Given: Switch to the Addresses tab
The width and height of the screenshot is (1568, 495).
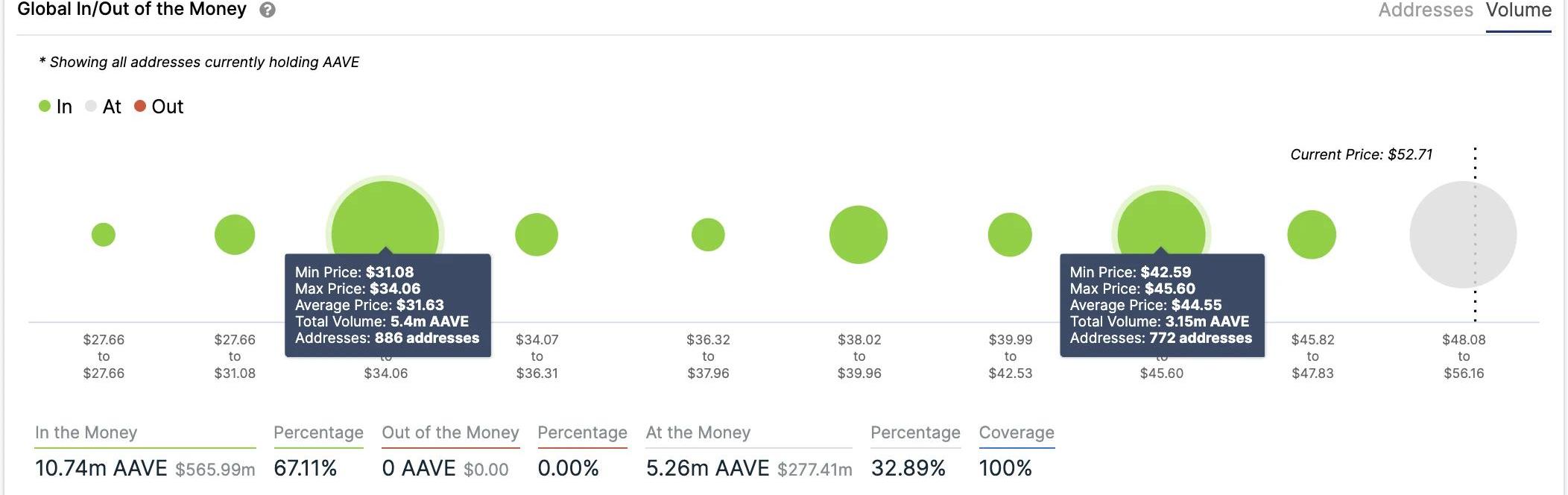Looking at the screenshot, I should (1425, 10).
